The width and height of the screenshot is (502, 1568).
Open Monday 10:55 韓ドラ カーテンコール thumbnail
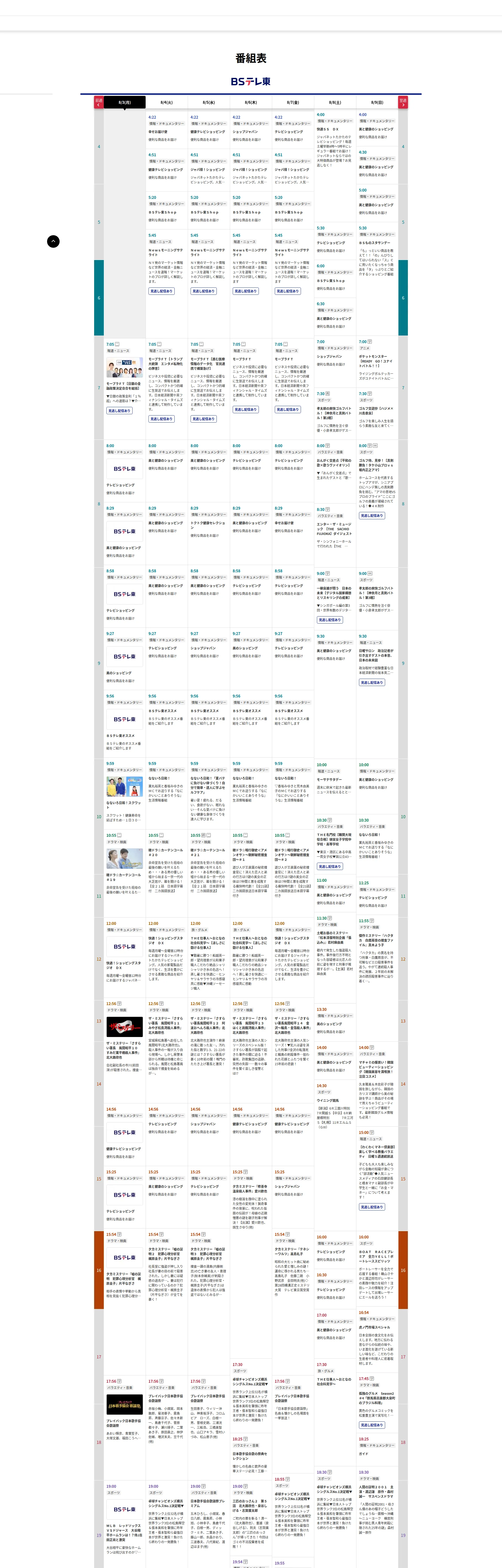coord(125,858)
